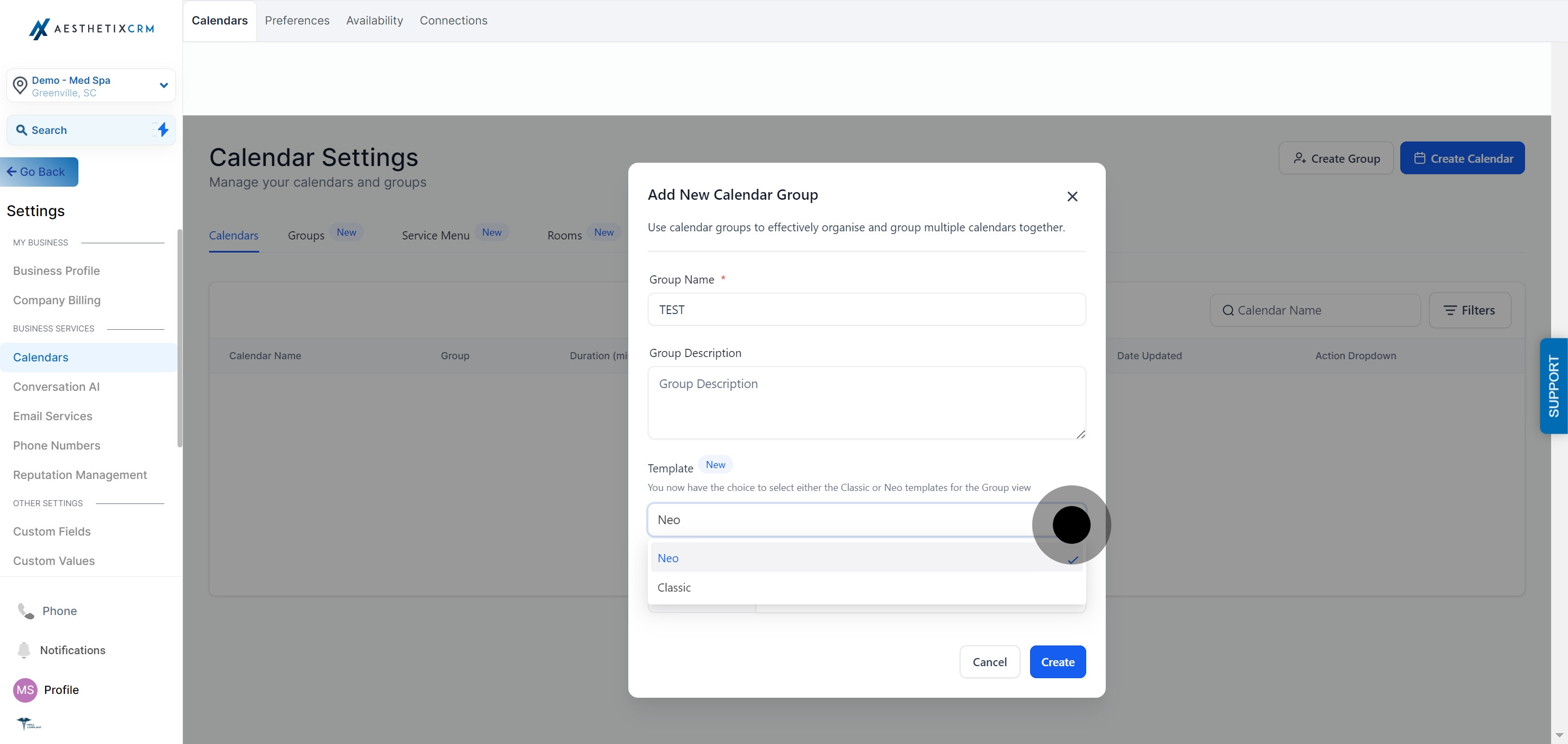Click the location pin icon
Screen dimensions: 1568x744
tap(20, 86)
